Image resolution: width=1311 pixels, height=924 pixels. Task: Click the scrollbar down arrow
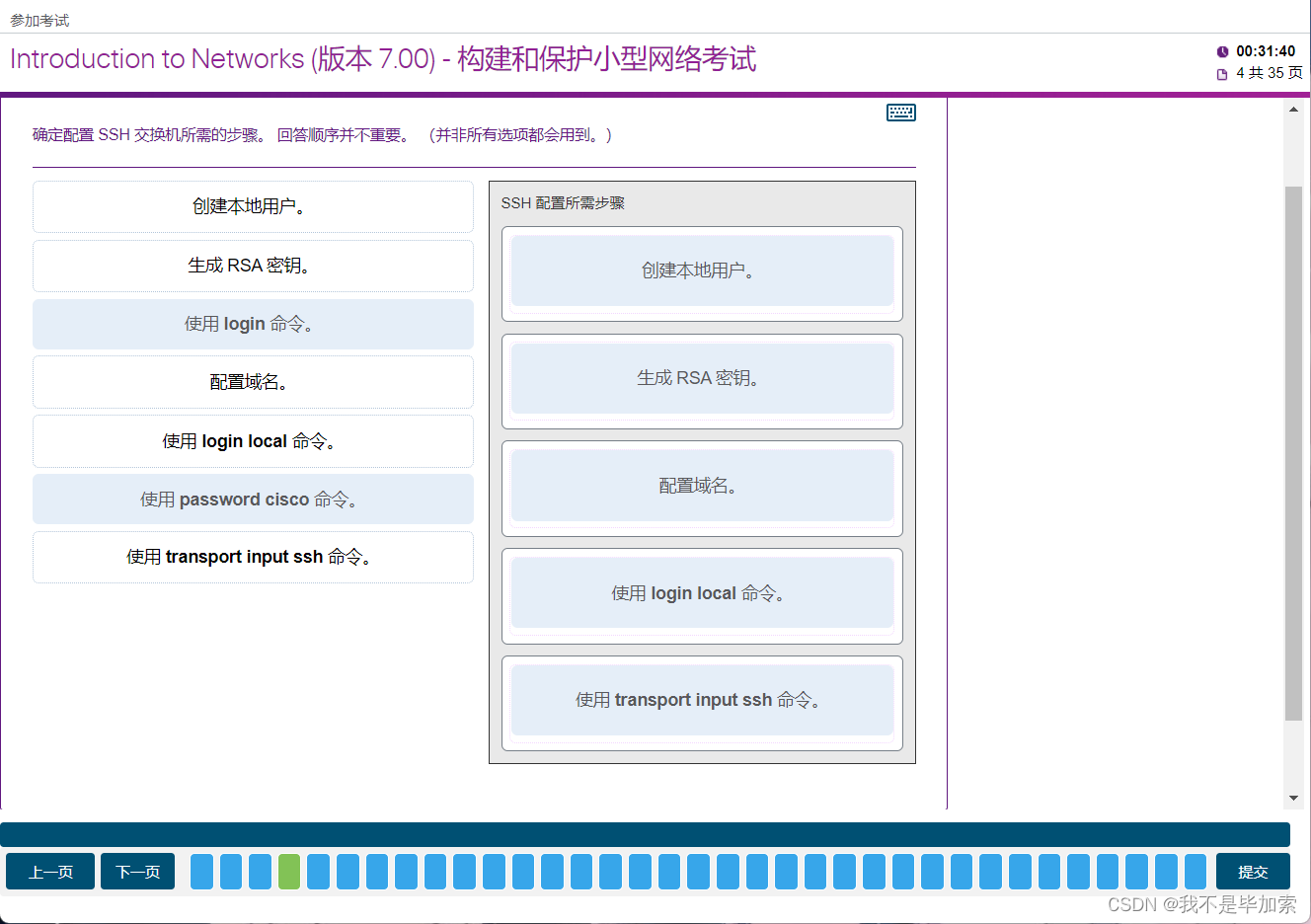click(1293, 798)
